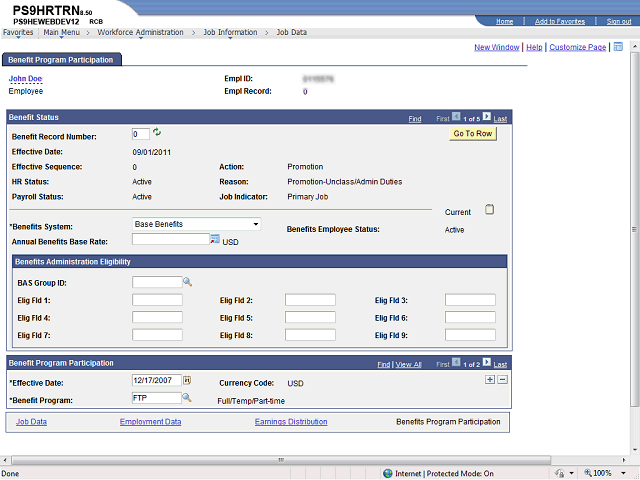Go to the Employment Data page link
Image resolution: width=640 pixels, height=480 pixels.
[150, 422]
